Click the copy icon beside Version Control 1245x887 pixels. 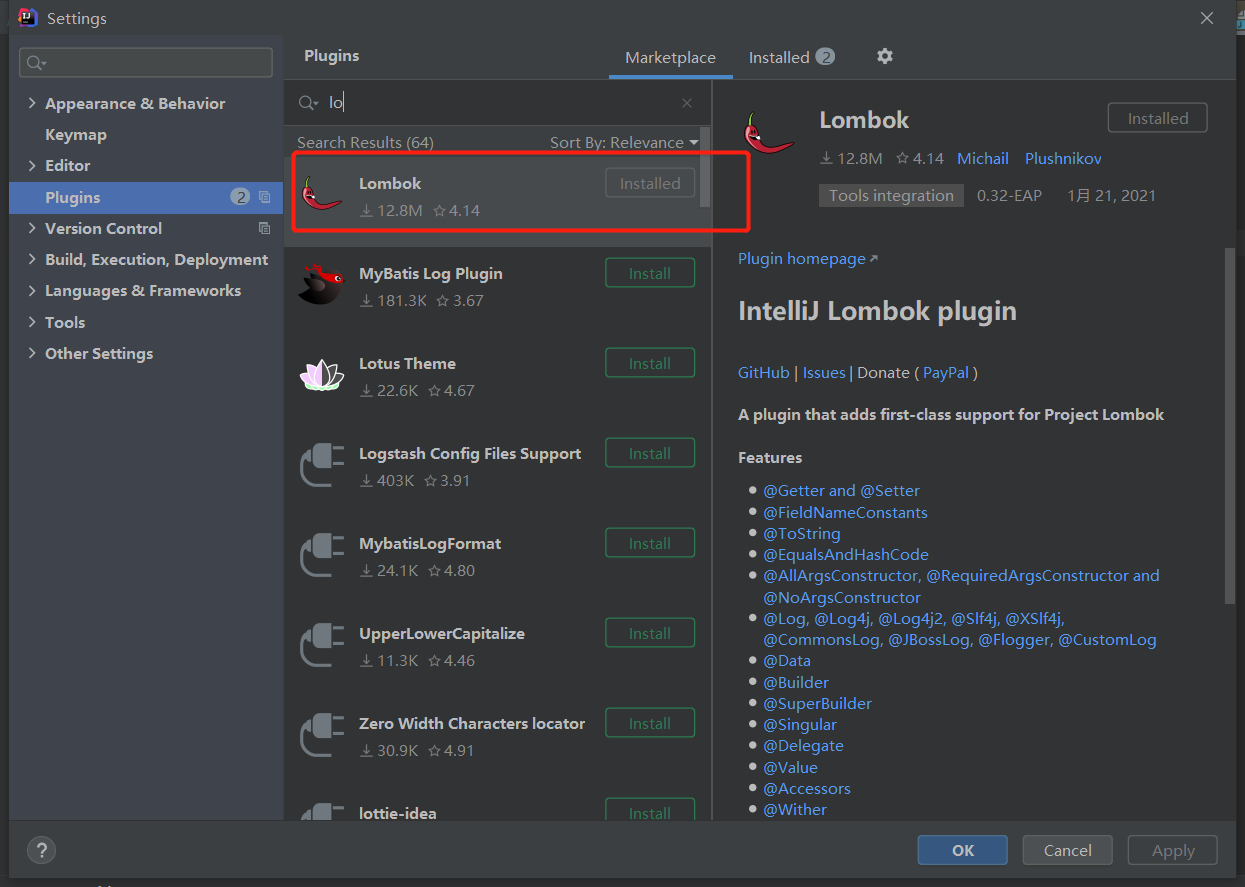264,228
